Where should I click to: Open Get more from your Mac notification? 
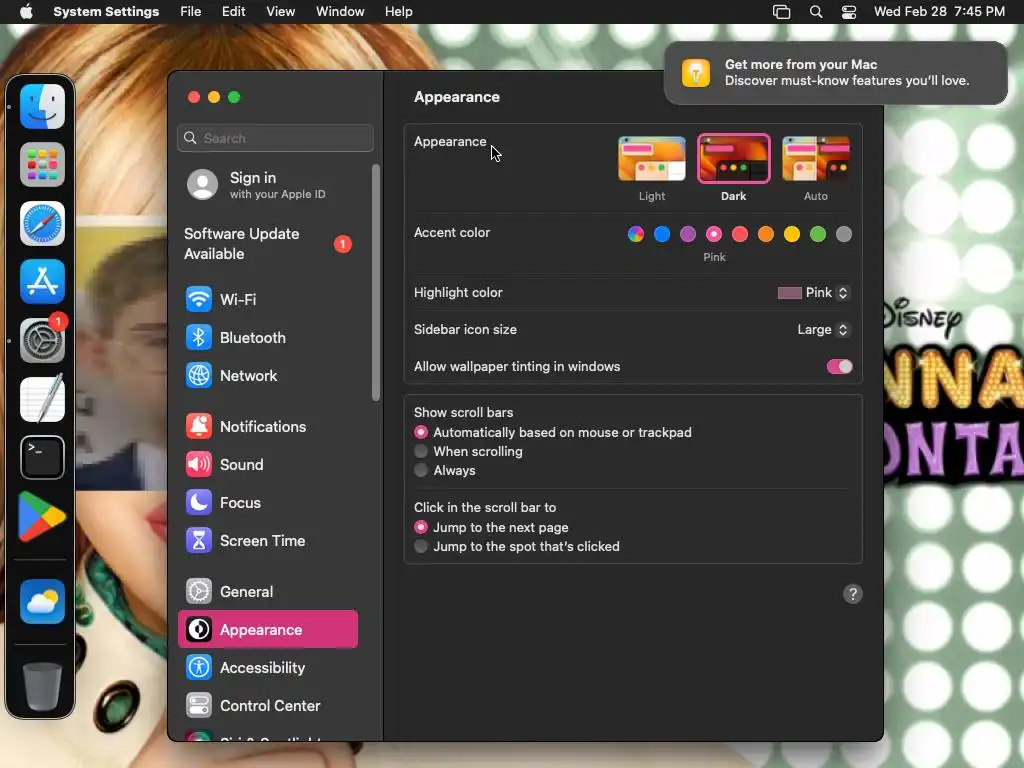[x=836, y=73]
